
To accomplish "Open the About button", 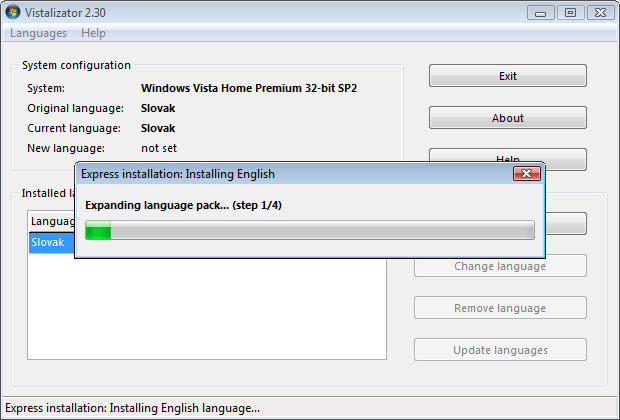I will pyautogui.click(x=507, y=118).
